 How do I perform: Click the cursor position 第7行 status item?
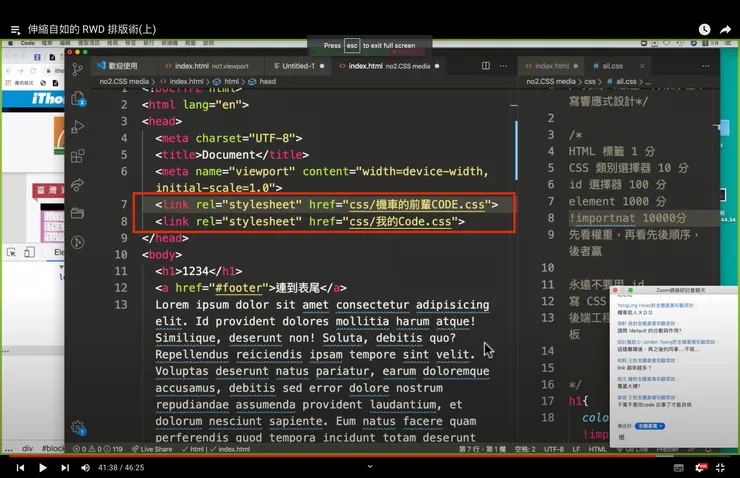pos(482,449)
